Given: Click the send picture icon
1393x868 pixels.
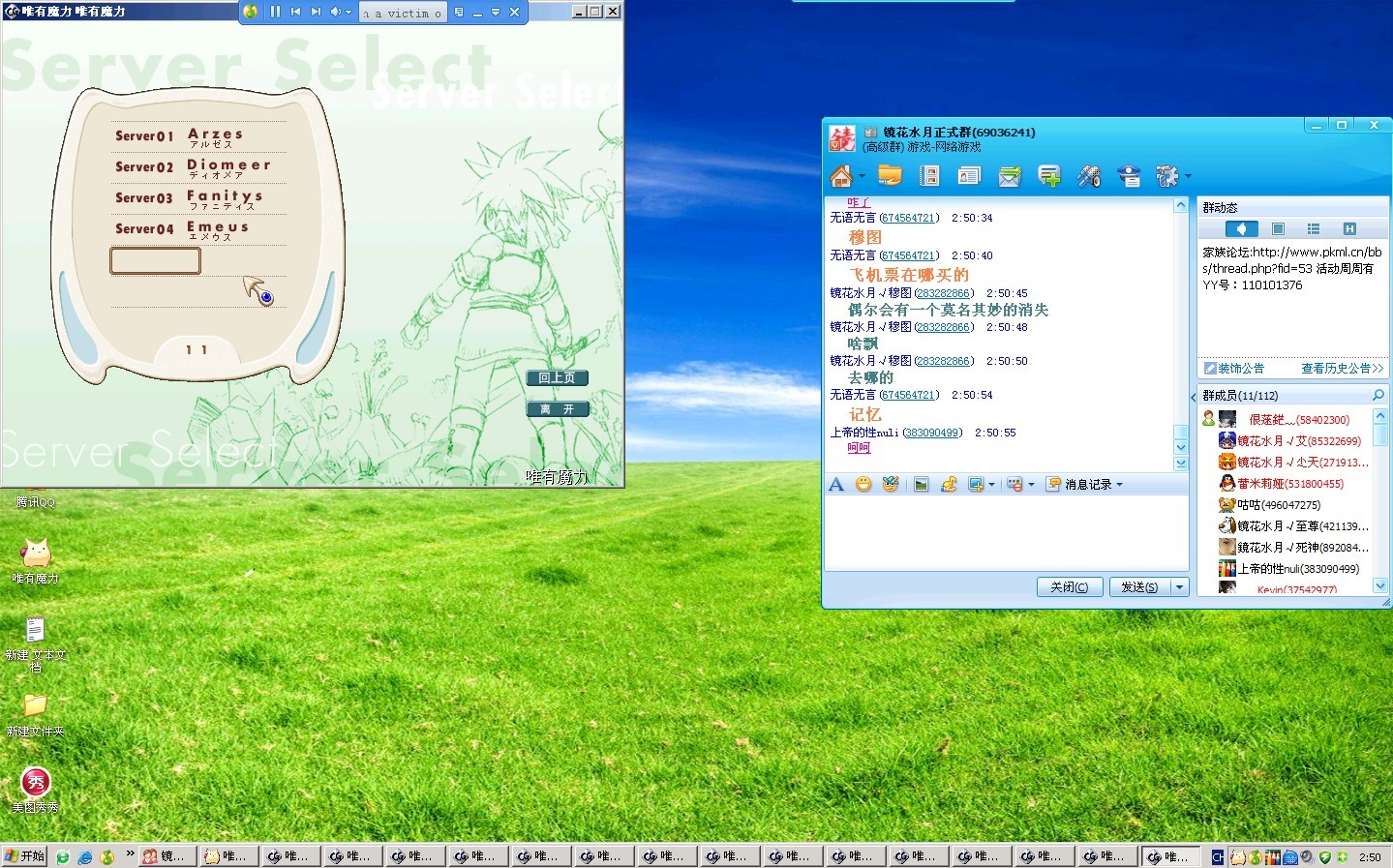Looking at the screenshot, I should 921,484.
